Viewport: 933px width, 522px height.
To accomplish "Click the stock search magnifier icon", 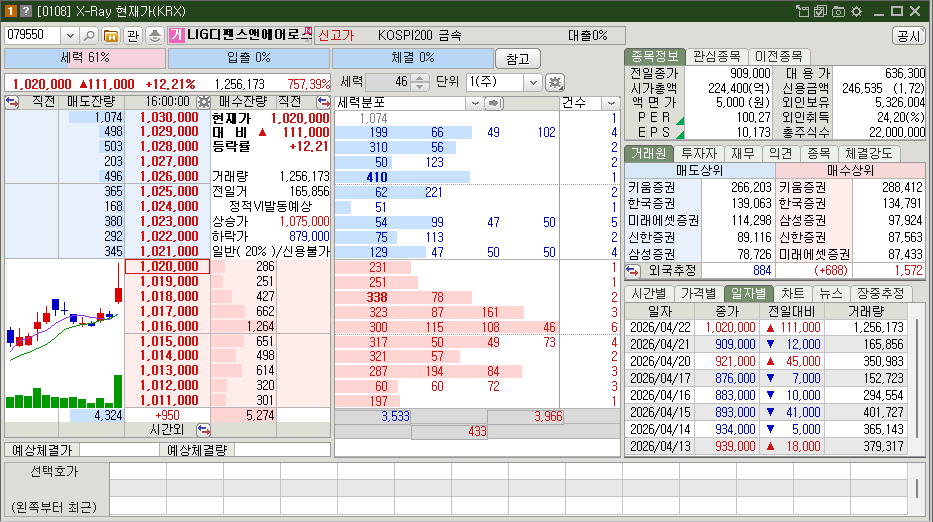I will pos(89,36).
